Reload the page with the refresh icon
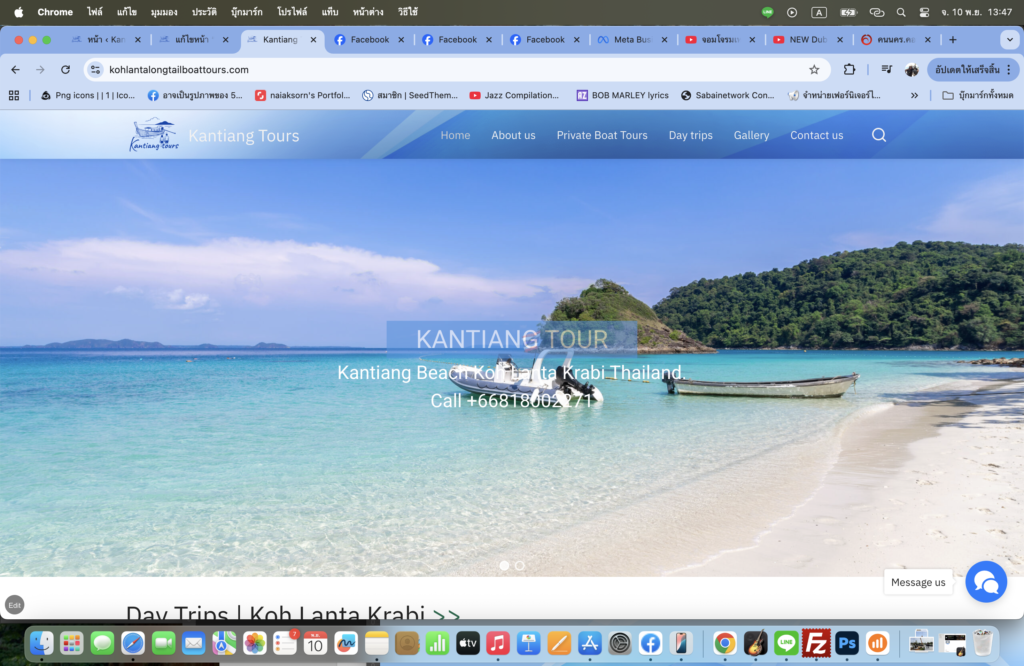1024x666 pixels. (x=66, y=70)
